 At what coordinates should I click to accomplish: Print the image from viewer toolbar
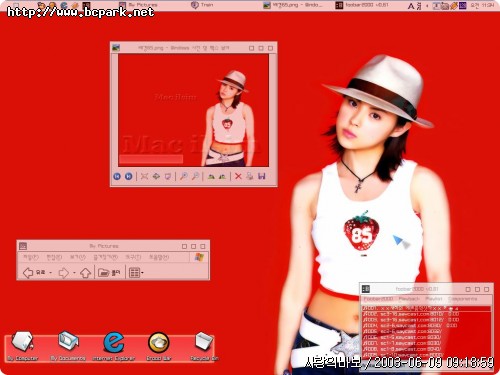click(x=250, y=176)
